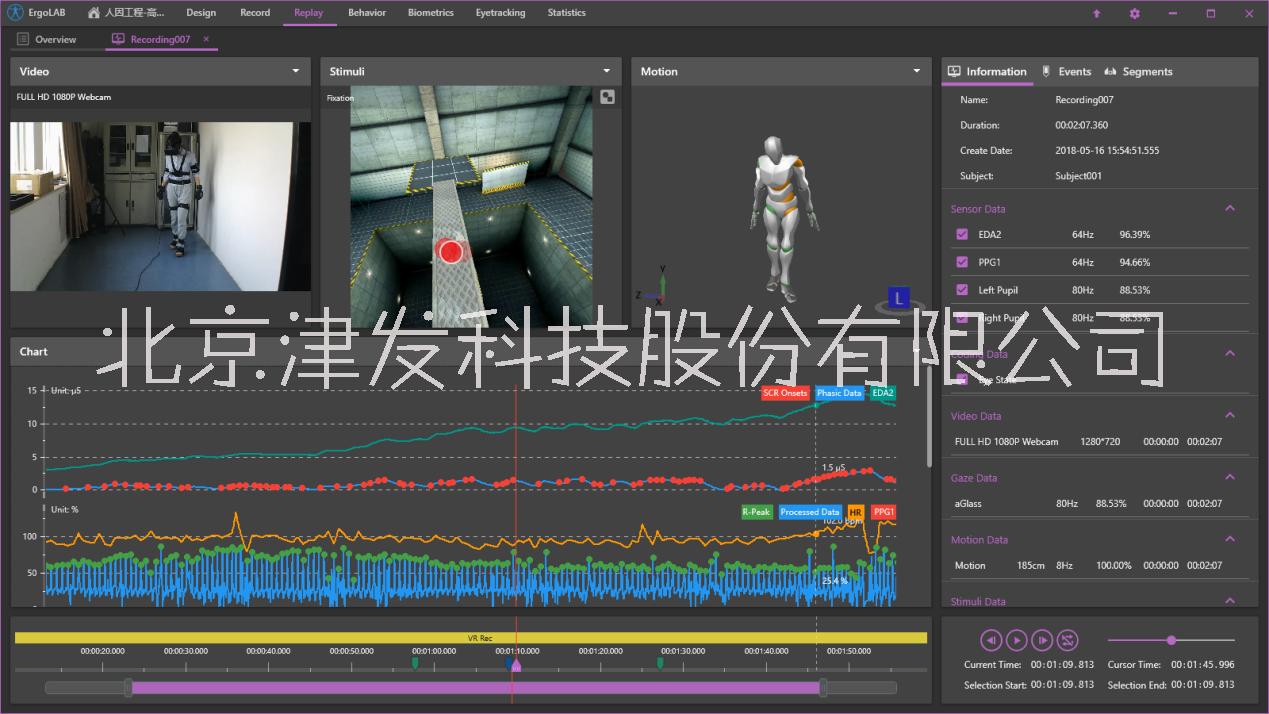Grab the left handle of timeline range bar
Image resolution: width=1269 pixels, height=714 pixels.
(x=128, y=687)
